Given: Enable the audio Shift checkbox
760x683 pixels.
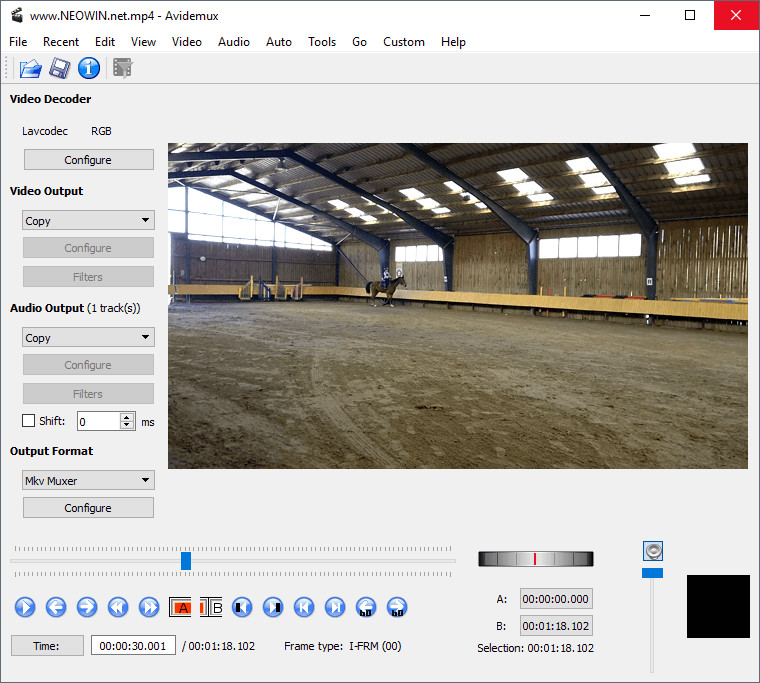Looking at the screenshot, I should pos(28,421).
